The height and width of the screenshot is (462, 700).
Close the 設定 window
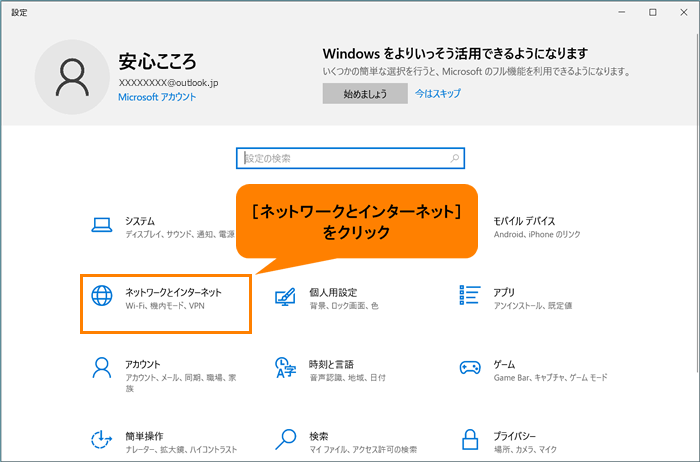tap(684, 12)
